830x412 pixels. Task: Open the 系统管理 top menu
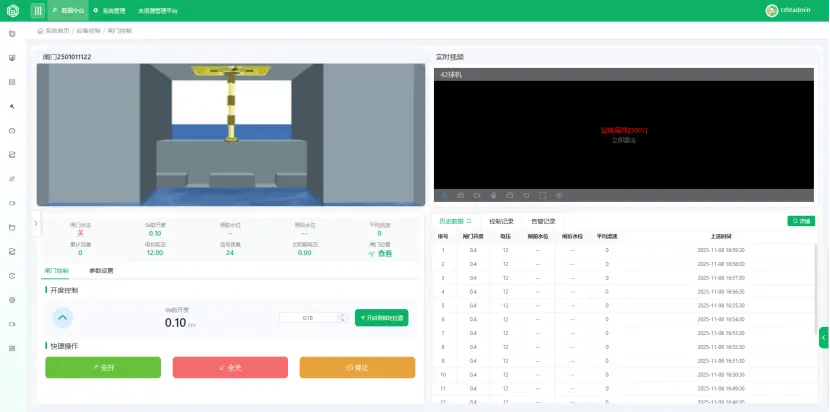tap(110, 11)
